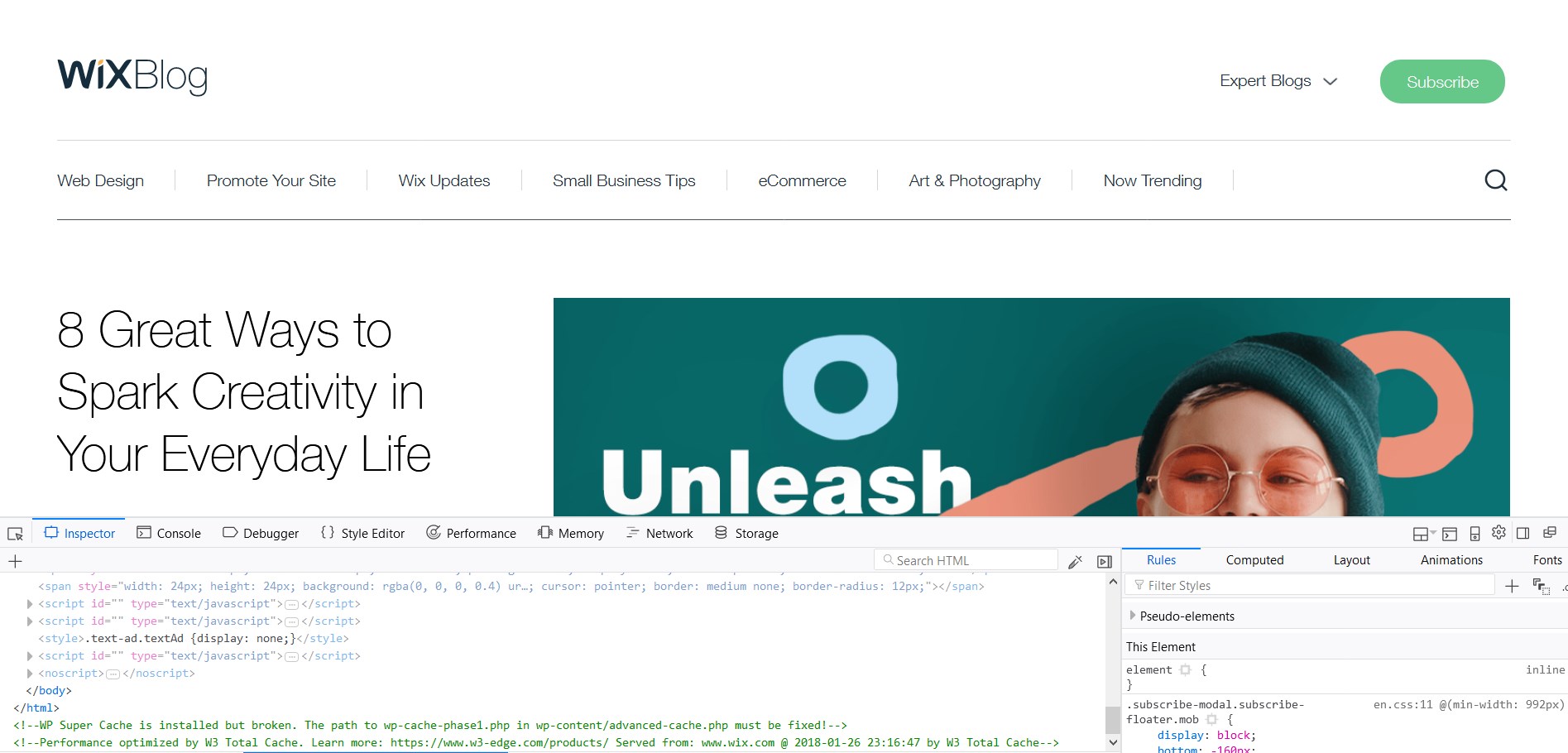Expand the script node just above noscript
Screen dimensions: 1568x753
tap(30, 656)
